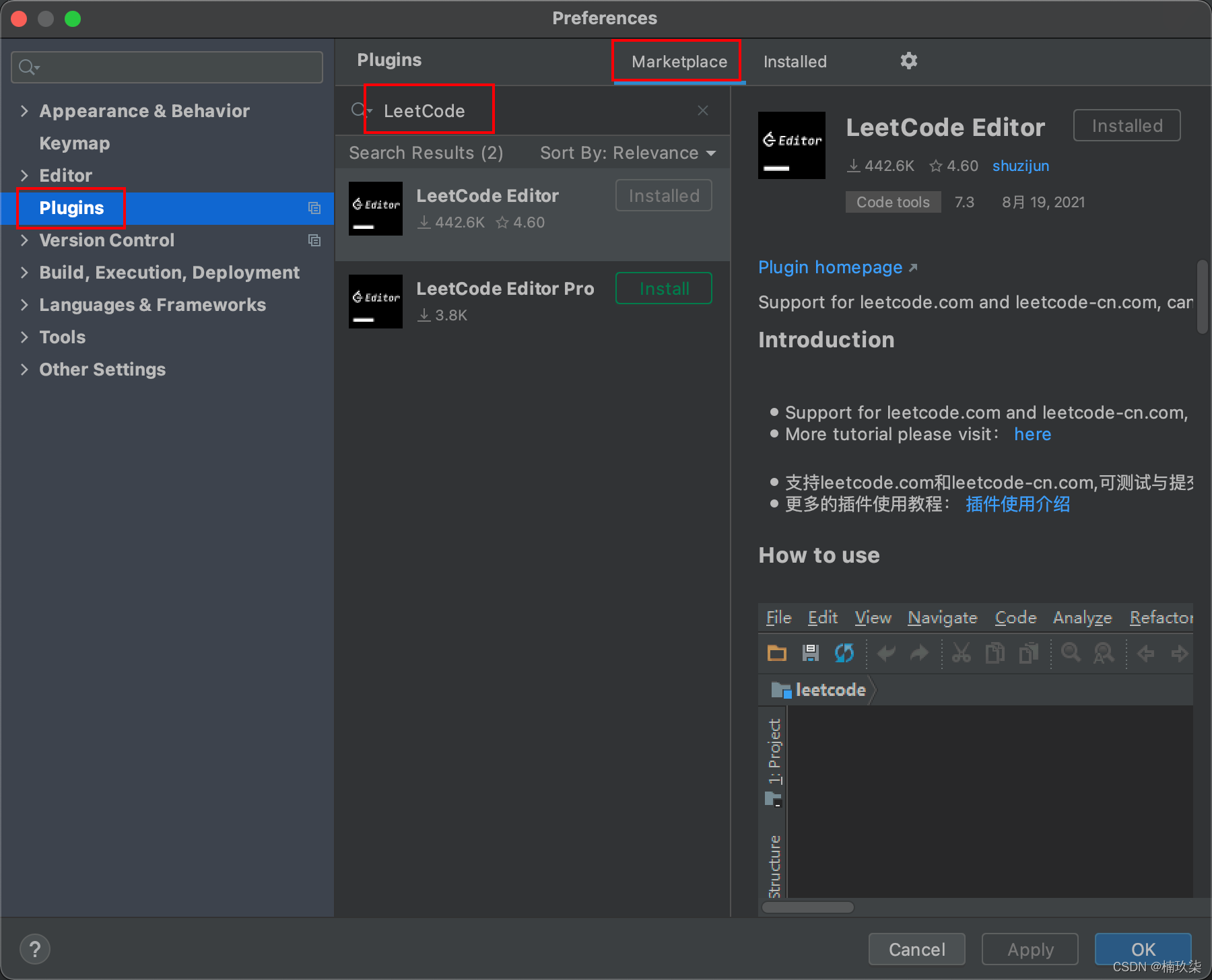This screenshot has height=980, width=1212.
Task: Click the copy icon next to Plugins entry
Action: coord(314,208)
